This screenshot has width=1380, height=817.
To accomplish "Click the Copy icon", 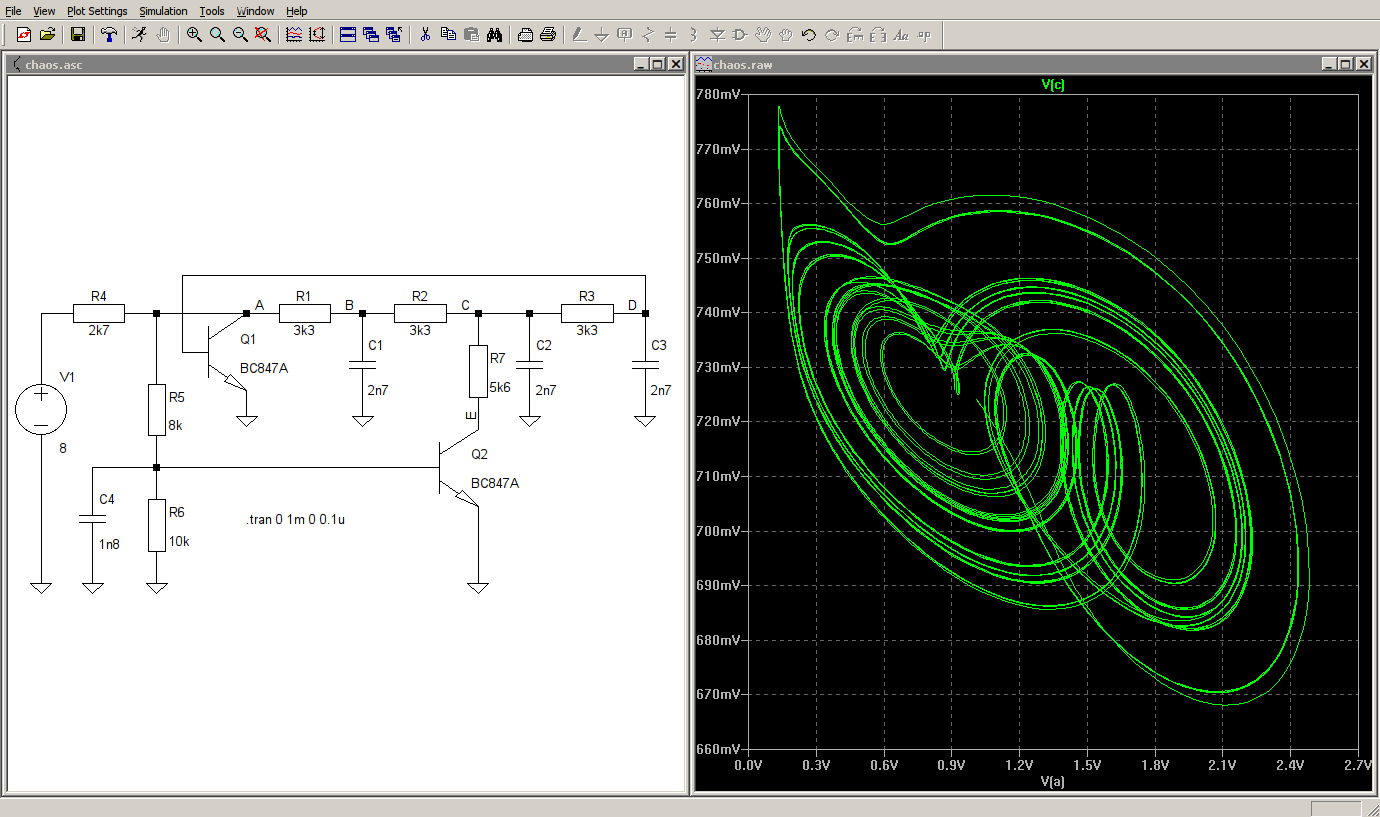I will click(x=448, y=34).
